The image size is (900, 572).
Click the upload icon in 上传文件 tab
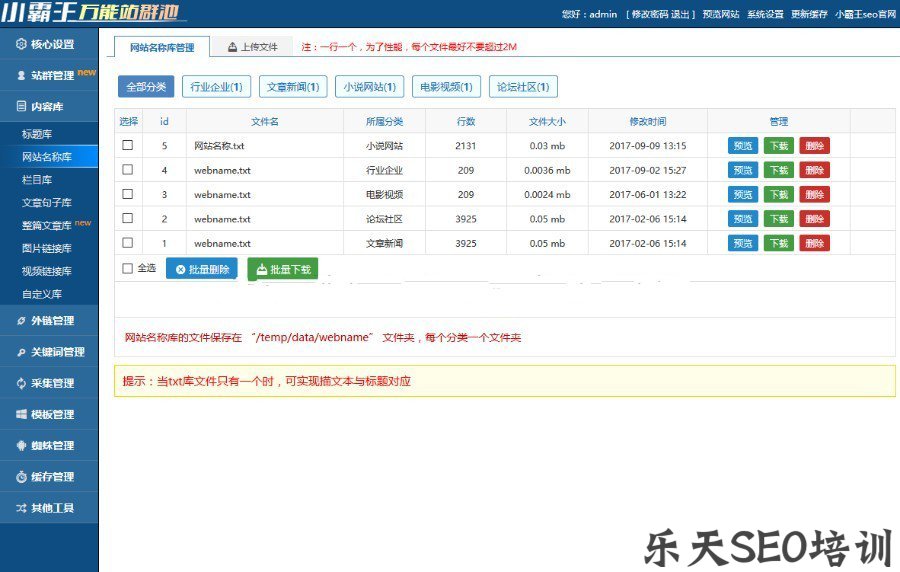pos(232,47)
